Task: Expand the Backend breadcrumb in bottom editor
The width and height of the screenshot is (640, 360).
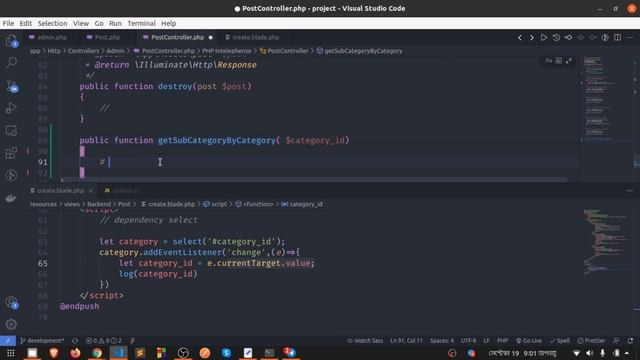Action: pyautogui.click(x=99, y=204)
